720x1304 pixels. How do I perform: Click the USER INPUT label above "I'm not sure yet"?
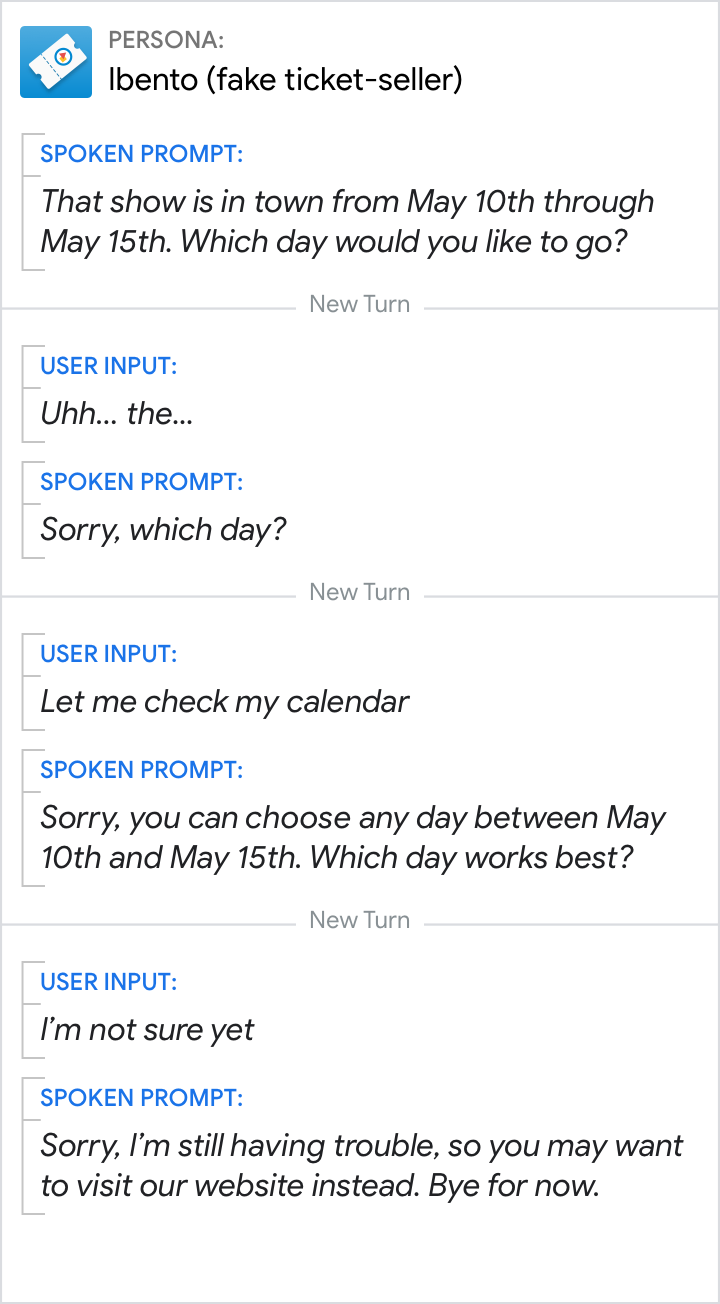pyautogui.click(x=108, y=982)
